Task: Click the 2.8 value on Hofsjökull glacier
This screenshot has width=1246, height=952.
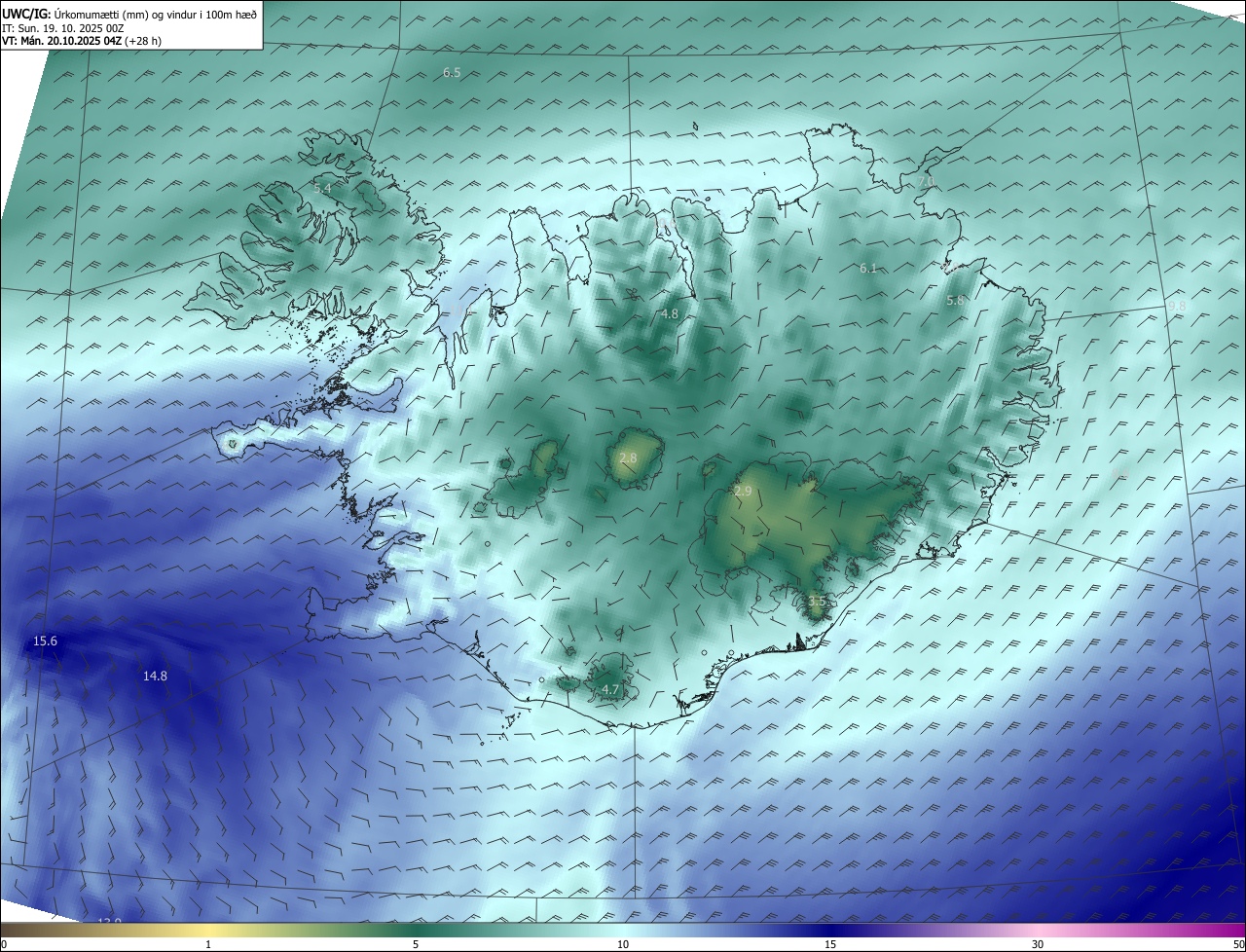Action: tap(628, 458)
